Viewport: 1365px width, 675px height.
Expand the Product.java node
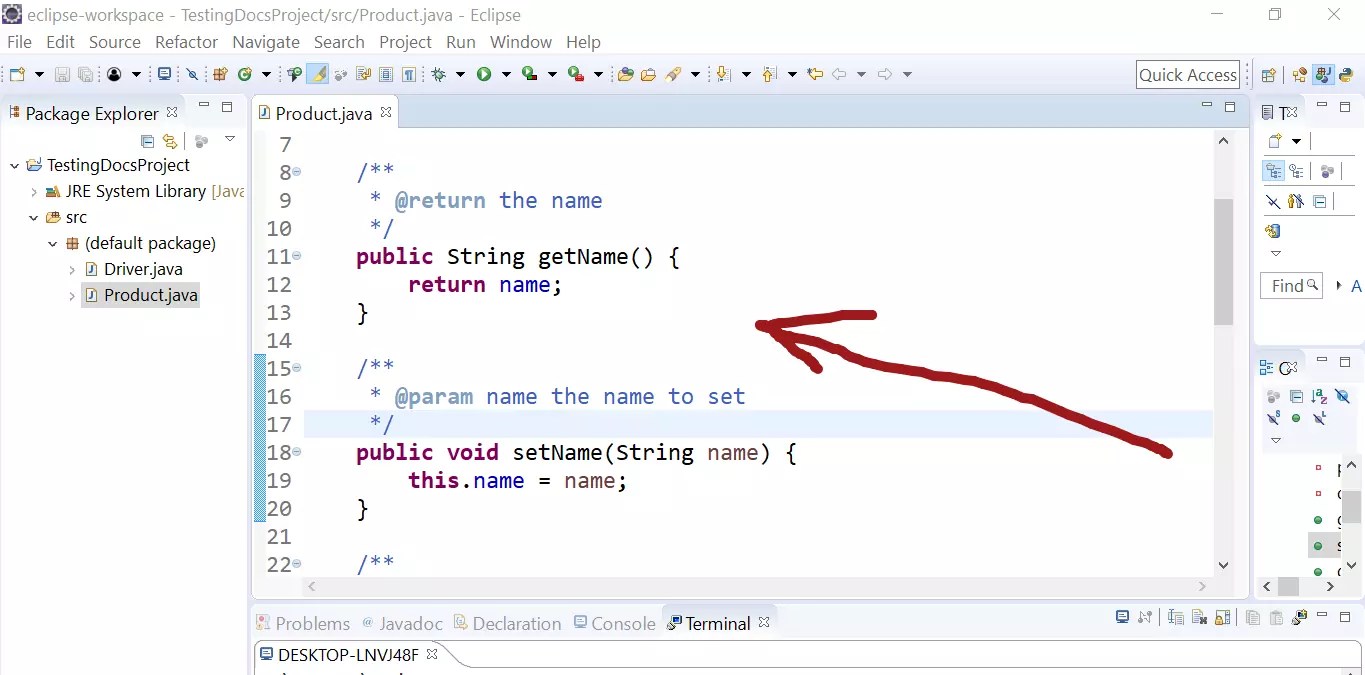tap(72, 296)
